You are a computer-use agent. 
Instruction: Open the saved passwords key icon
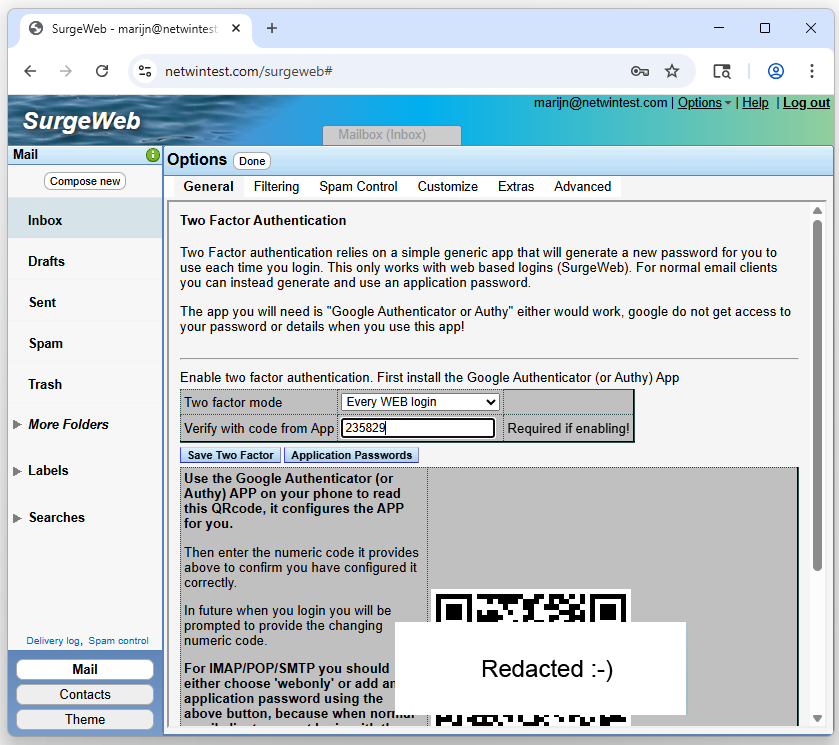point(640,71)
